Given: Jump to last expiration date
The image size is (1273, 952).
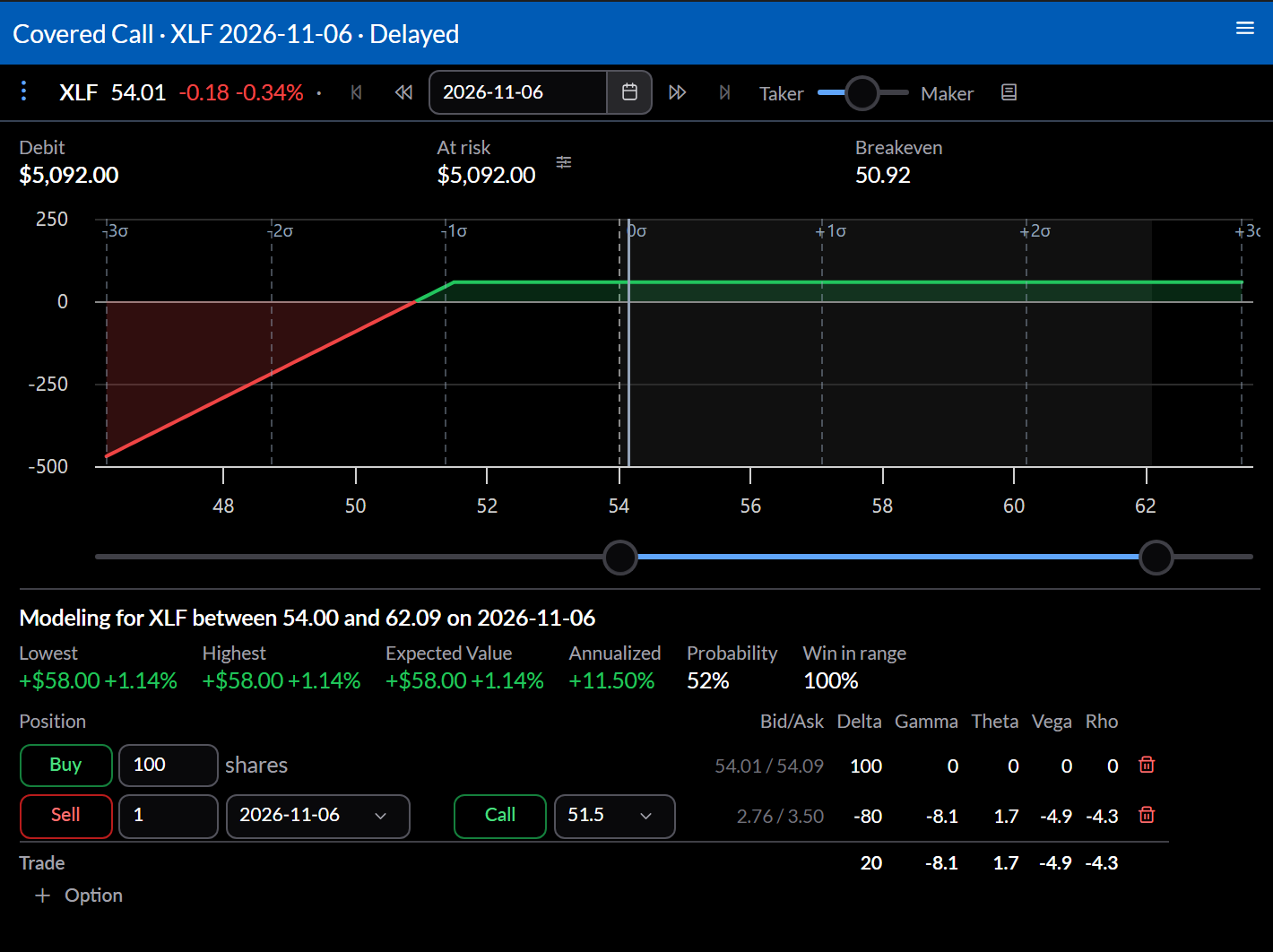Looking at the screenshot, I should point(724,92).
